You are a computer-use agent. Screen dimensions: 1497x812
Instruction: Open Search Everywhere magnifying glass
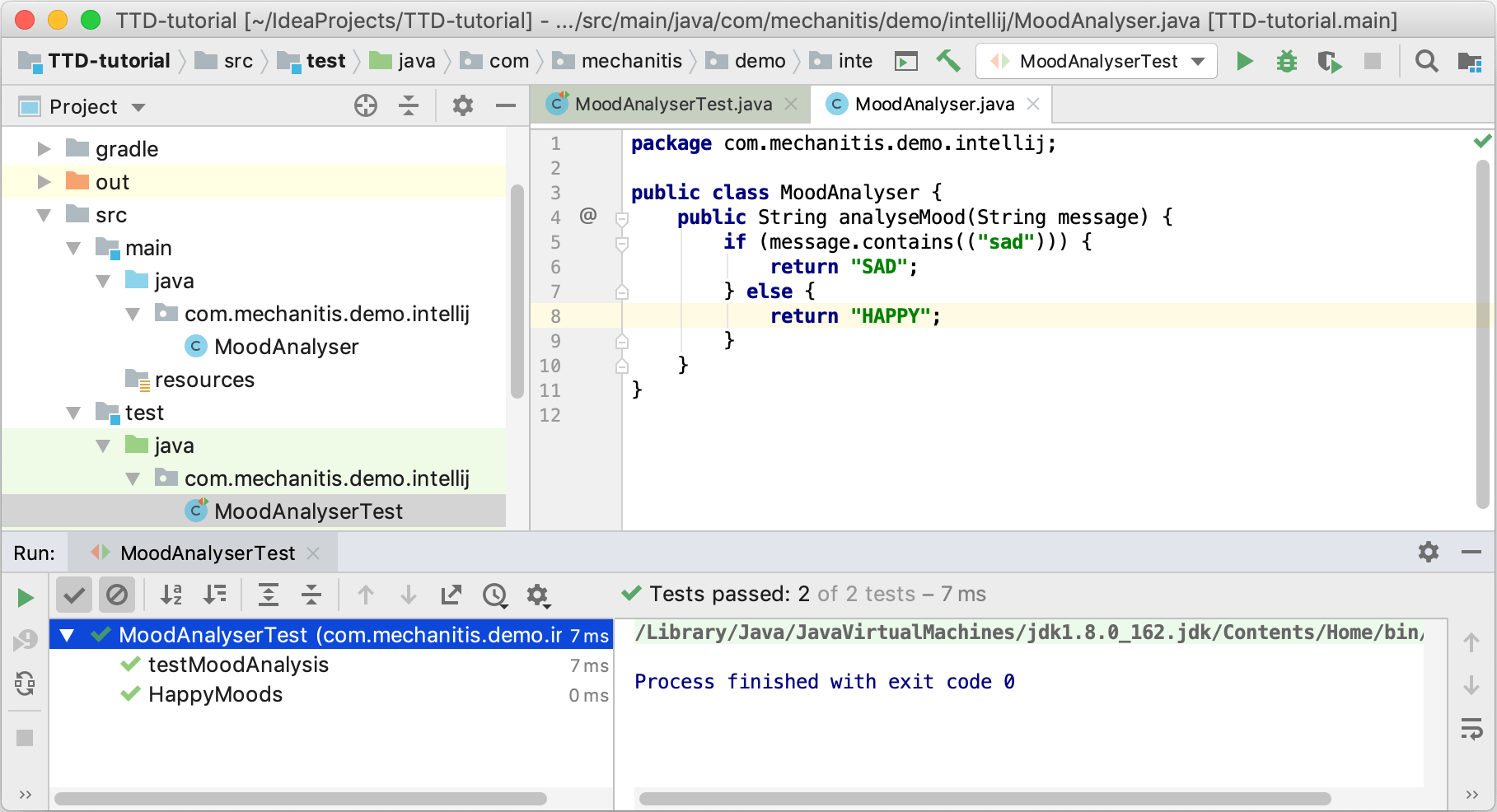coord(1426,61)
